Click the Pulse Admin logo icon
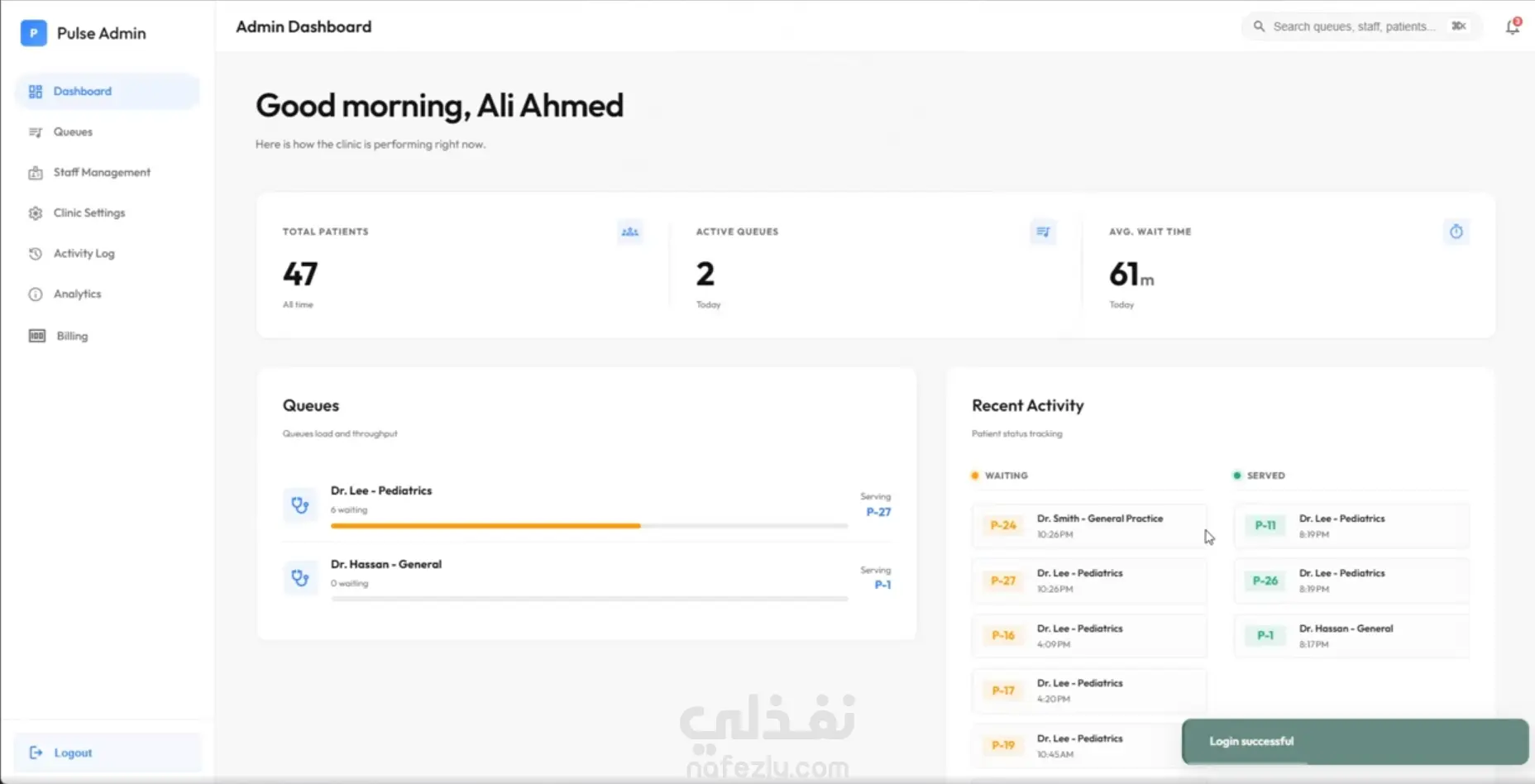Screen dimensions: 1535x784 (x=33, y=33)
